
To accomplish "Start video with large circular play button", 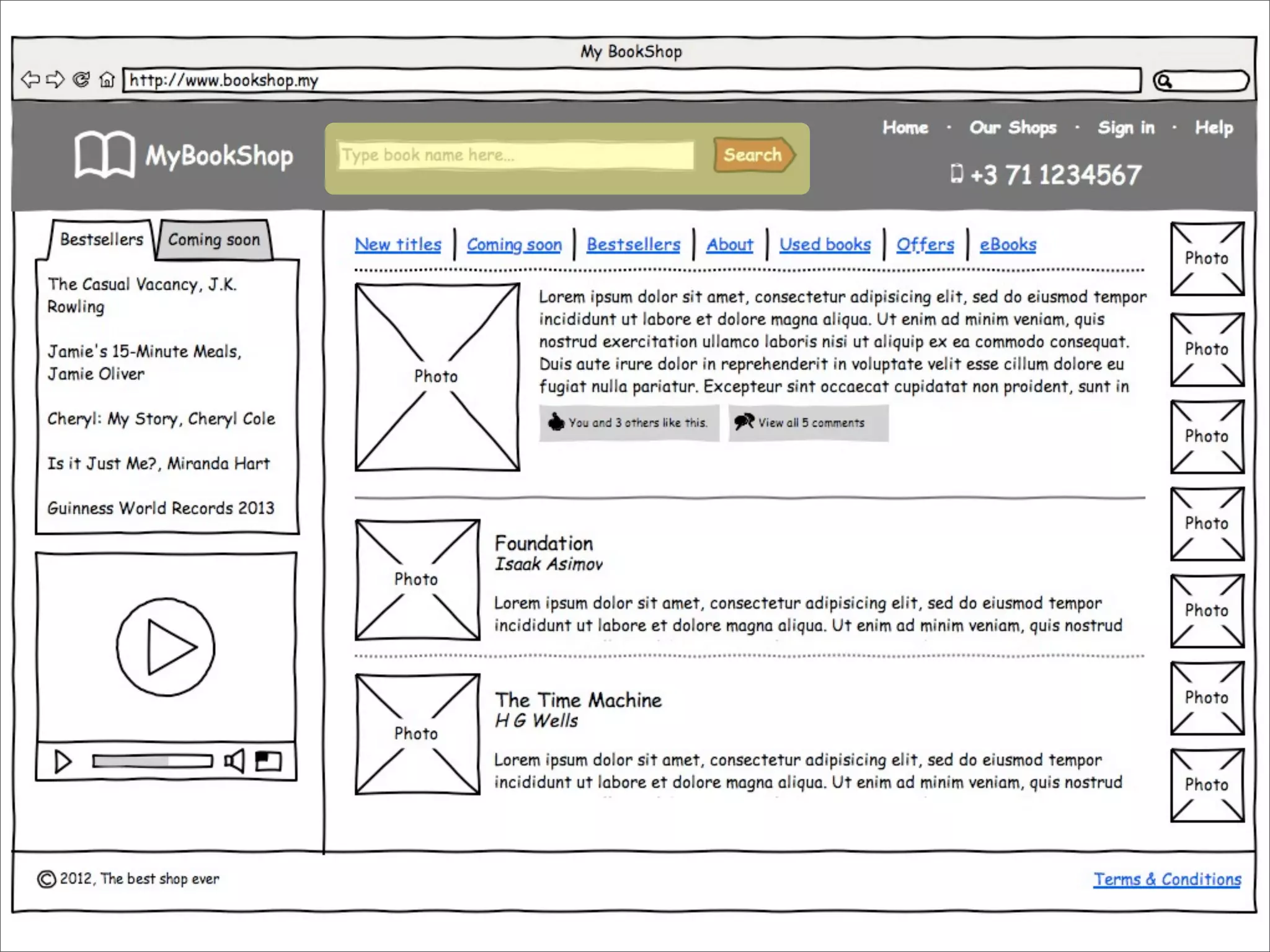I will click(166, 647).
